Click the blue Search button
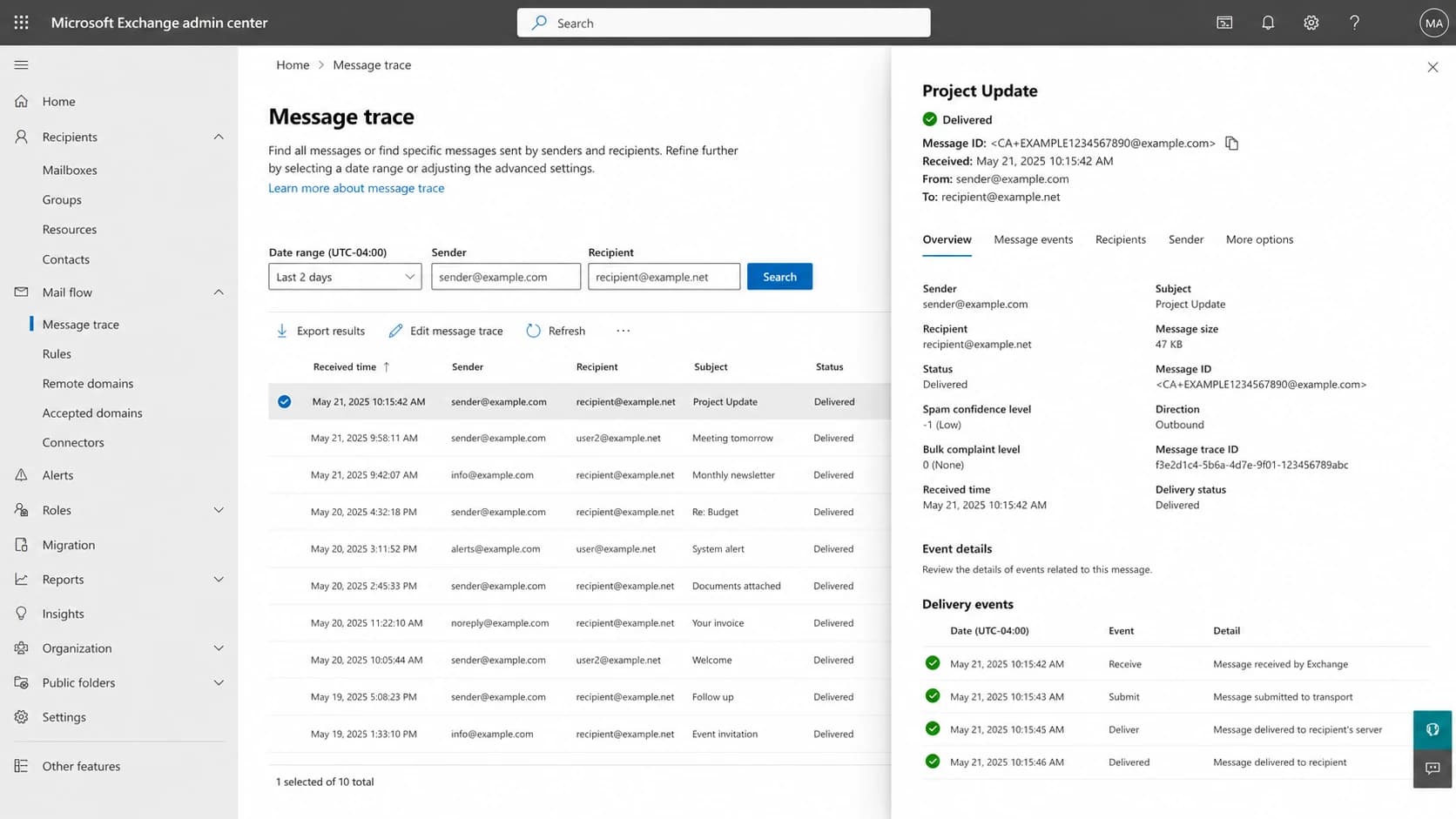 tap(779, 277)
